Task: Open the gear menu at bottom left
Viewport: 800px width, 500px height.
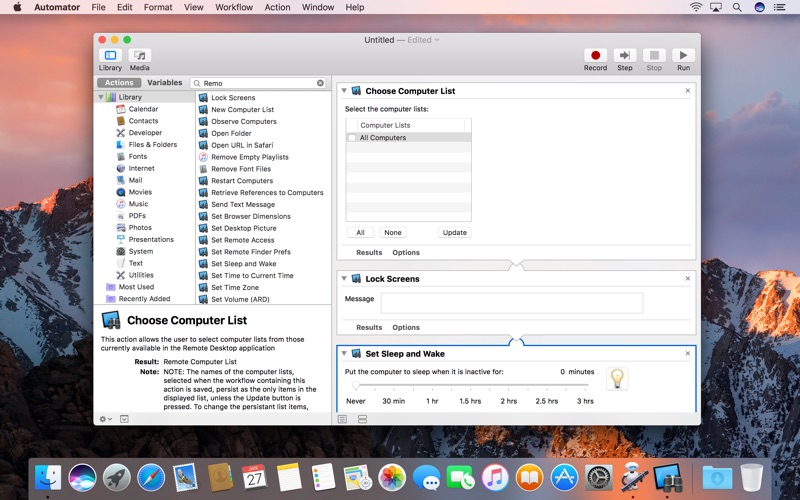Action: pyautogui.click(x=105, y=418)
